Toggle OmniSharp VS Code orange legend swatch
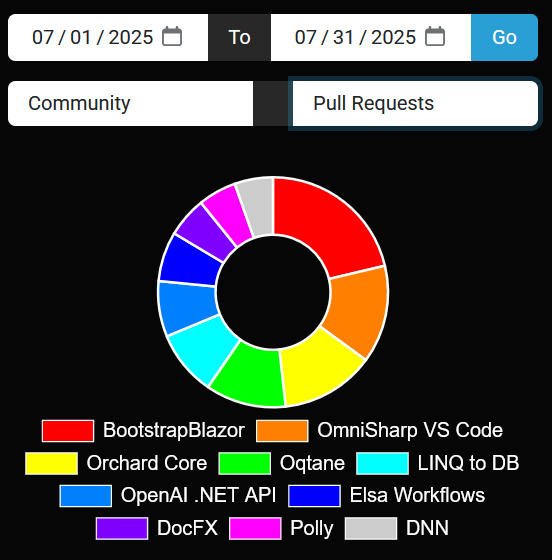This screenshot has width=552, height=560. (x=282, y=431)
